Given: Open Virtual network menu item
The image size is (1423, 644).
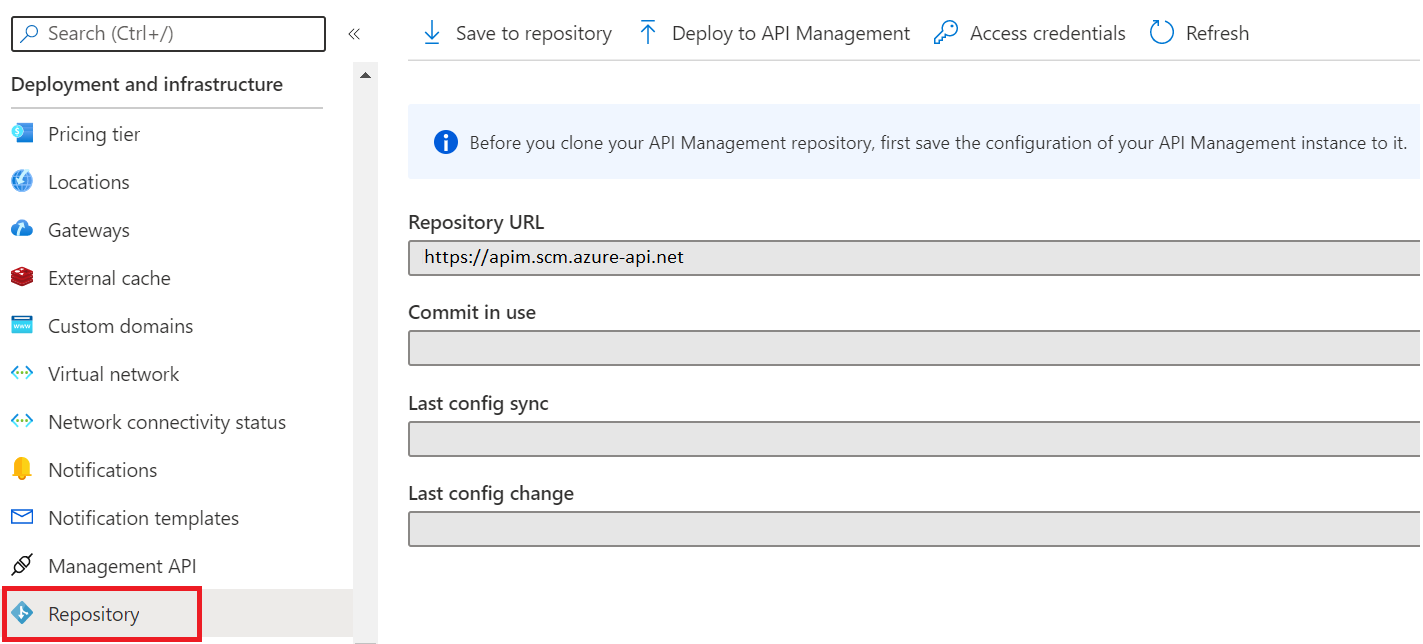Looking at the screenshot, I should pos(114,374).
